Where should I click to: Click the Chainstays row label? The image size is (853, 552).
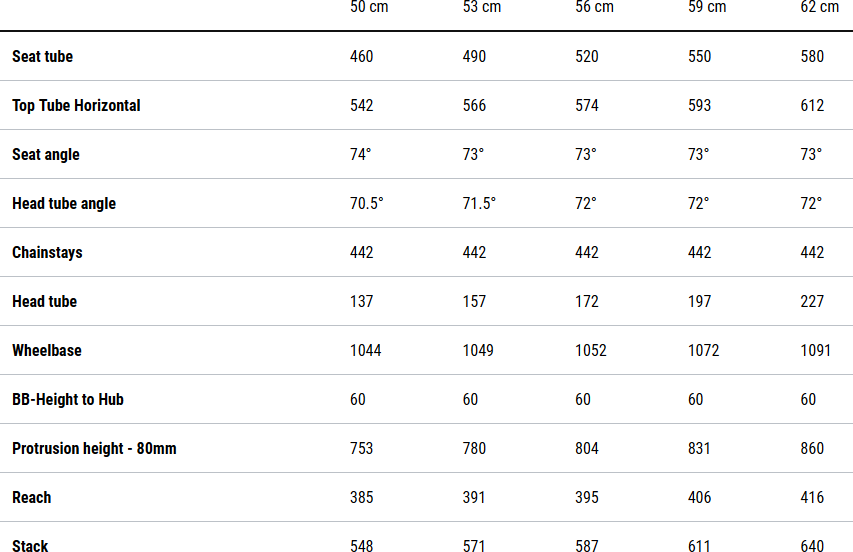(x=47, y=253)
